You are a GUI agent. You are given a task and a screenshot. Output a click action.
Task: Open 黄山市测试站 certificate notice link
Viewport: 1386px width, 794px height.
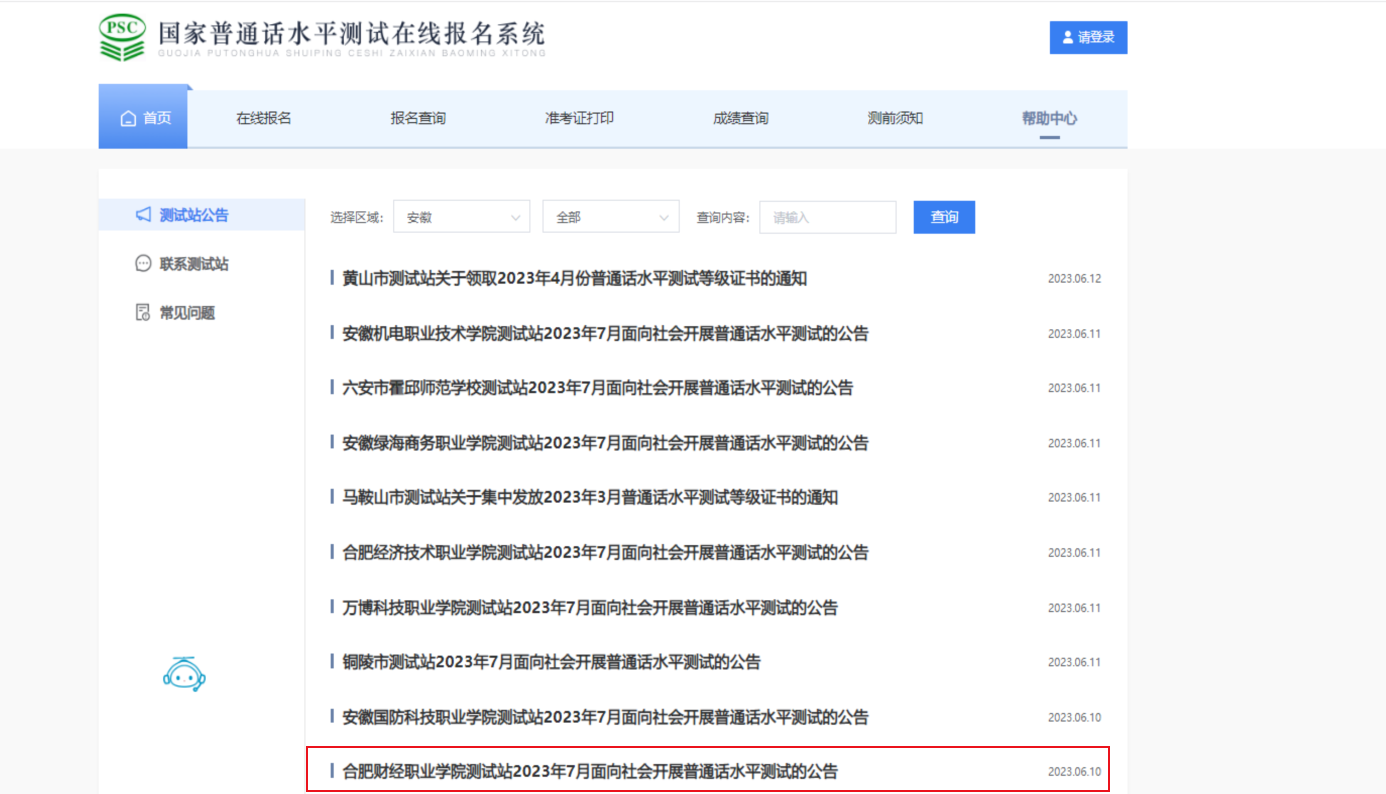(x=574, y=278)
